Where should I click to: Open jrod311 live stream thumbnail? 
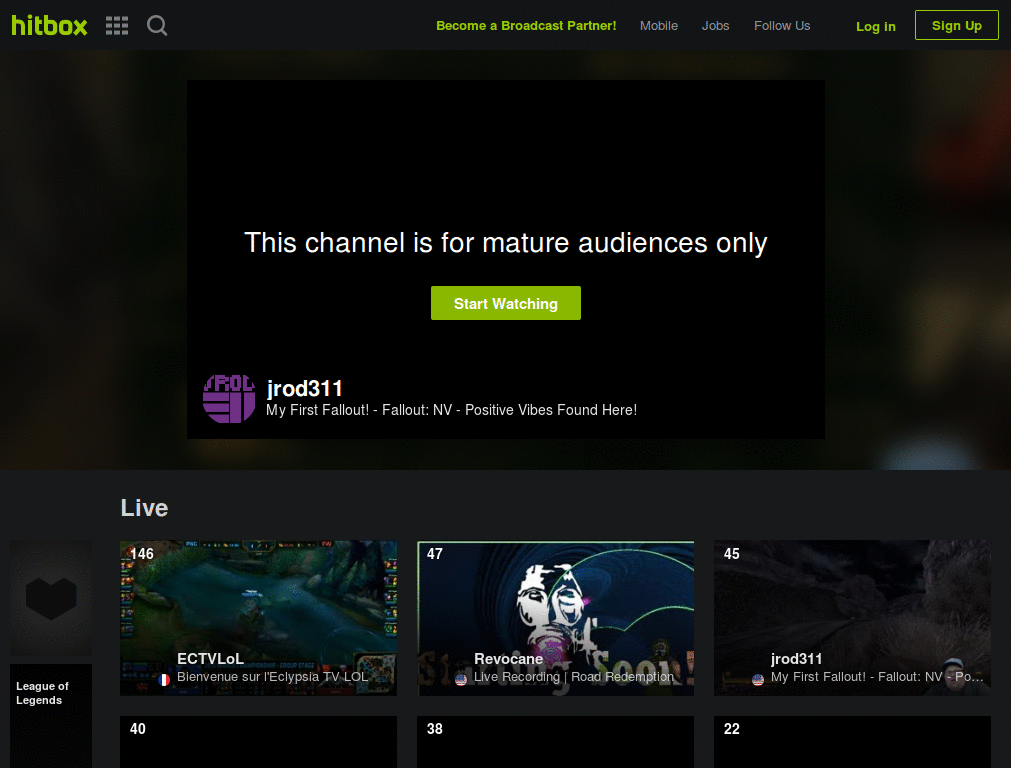click(x=852, y=617)
